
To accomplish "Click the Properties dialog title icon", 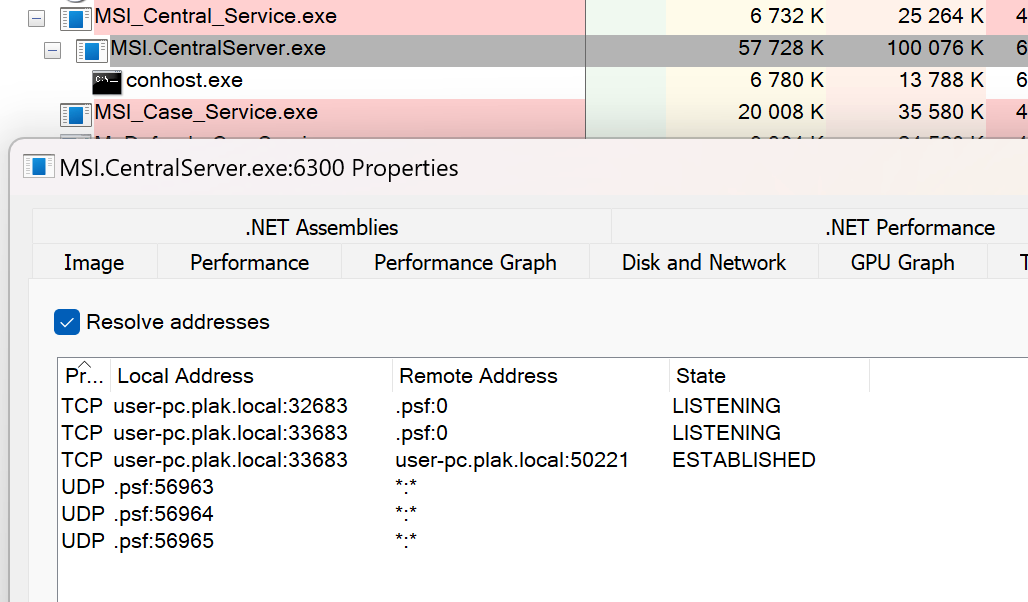I will [39, 167].
